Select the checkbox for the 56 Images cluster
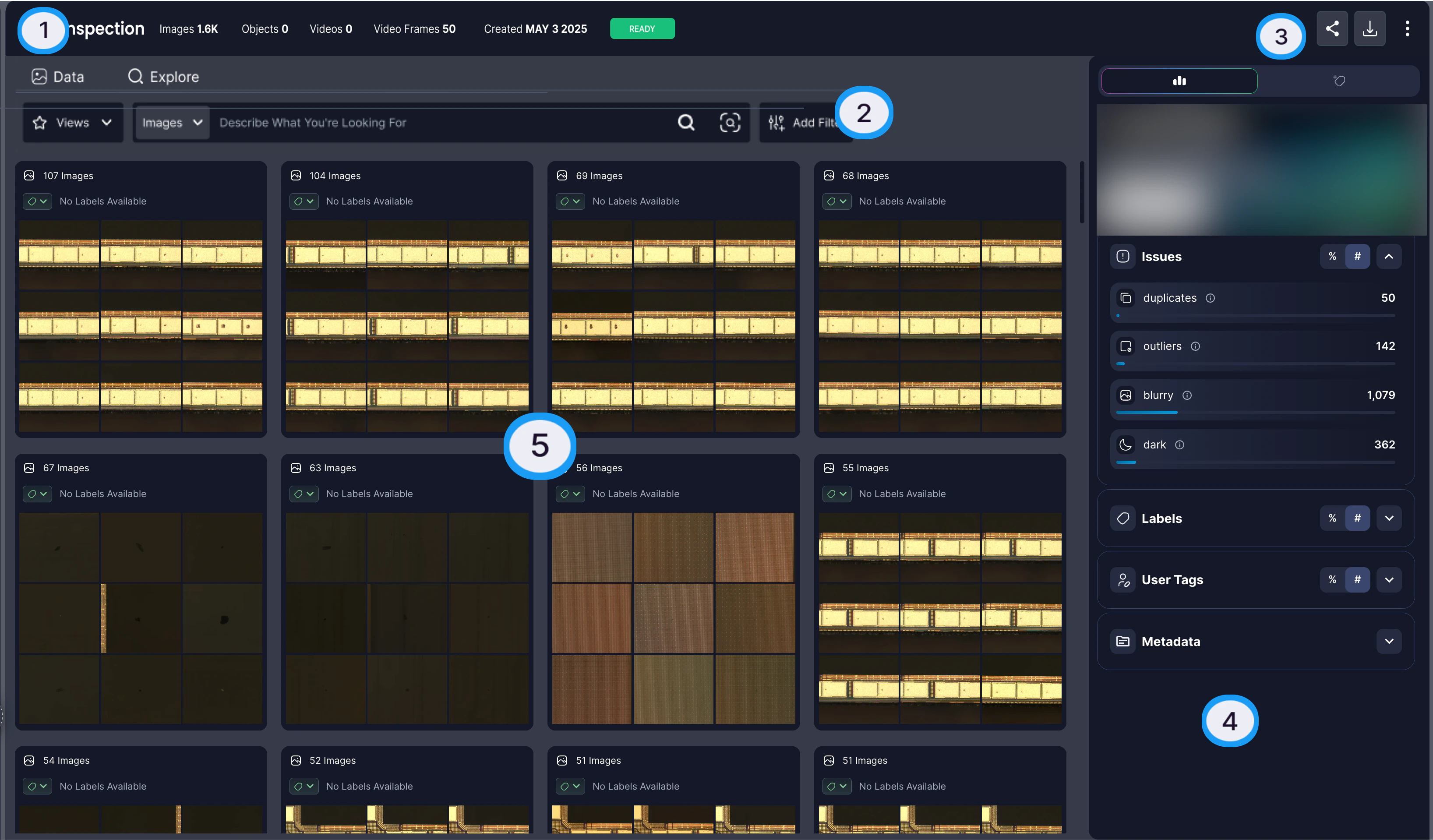The image size is (1433, 840). point(570,494)
